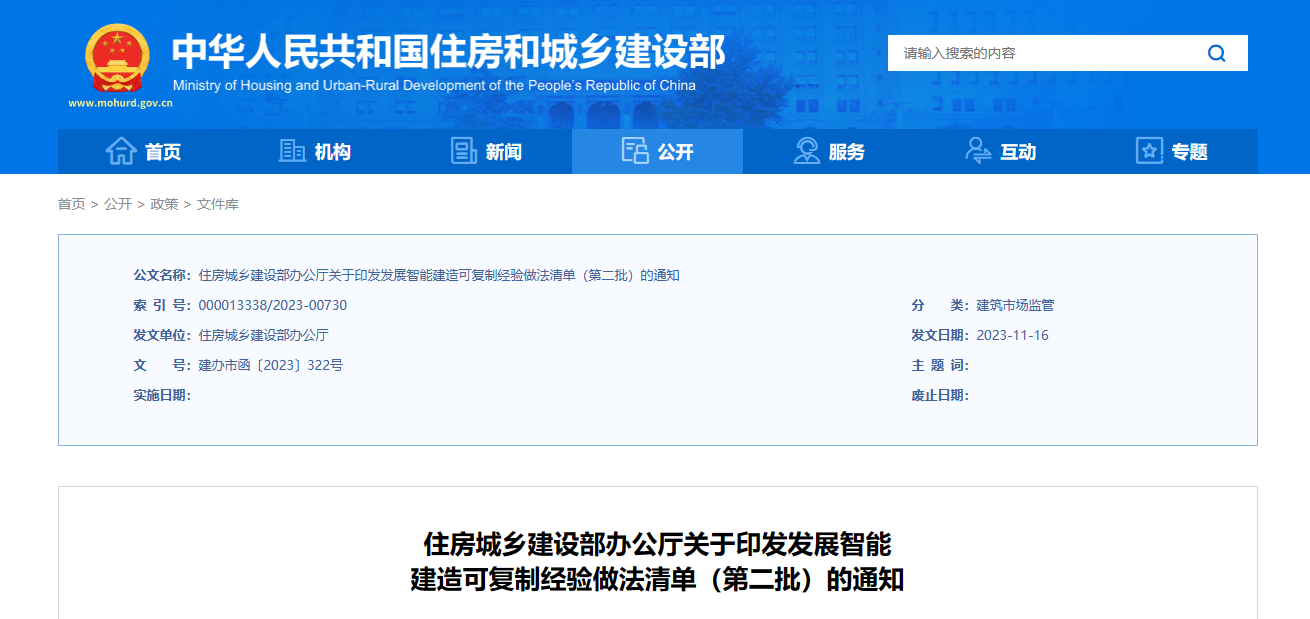Click the English ministry name subtitle
Viewport: 1310px width, 619px height.
434,85
